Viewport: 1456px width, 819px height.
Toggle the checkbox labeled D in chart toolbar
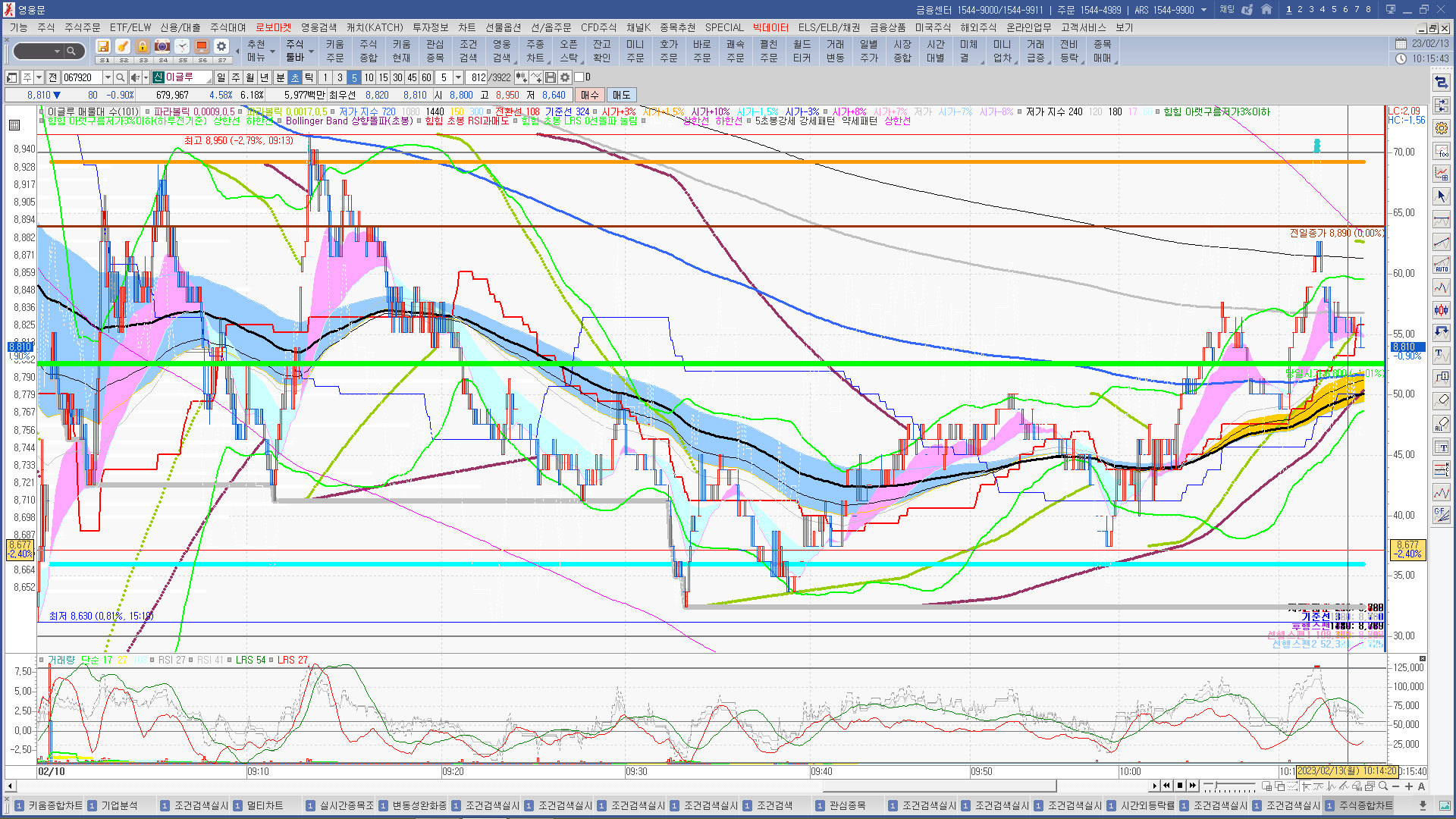coord(579,77)
